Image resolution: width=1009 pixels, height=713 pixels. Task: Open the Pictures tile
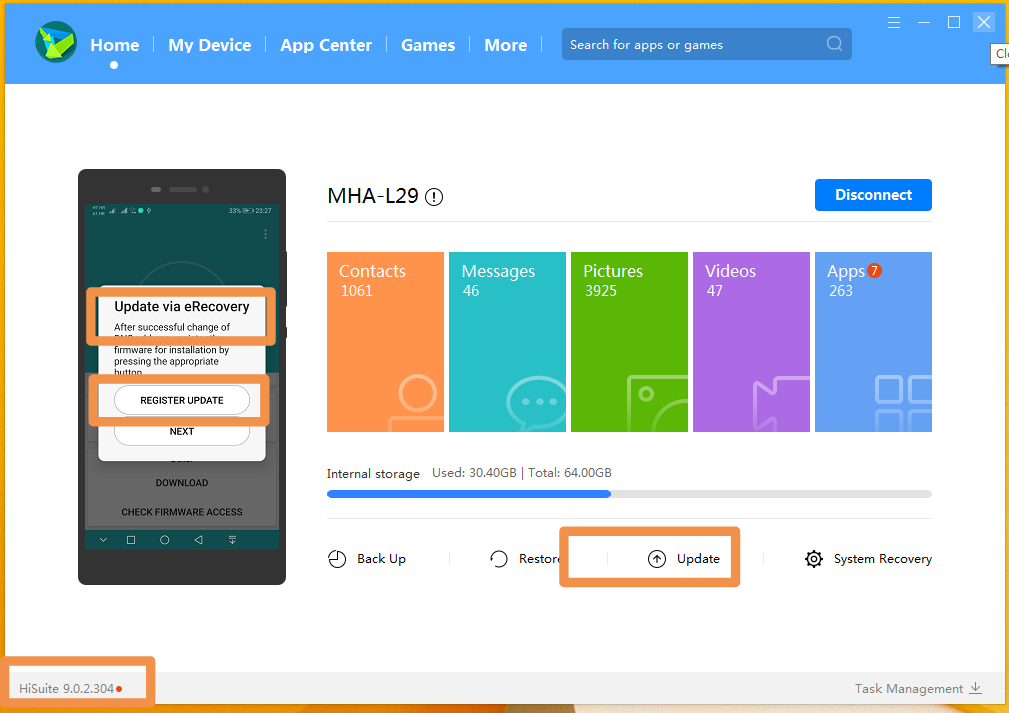629,342
